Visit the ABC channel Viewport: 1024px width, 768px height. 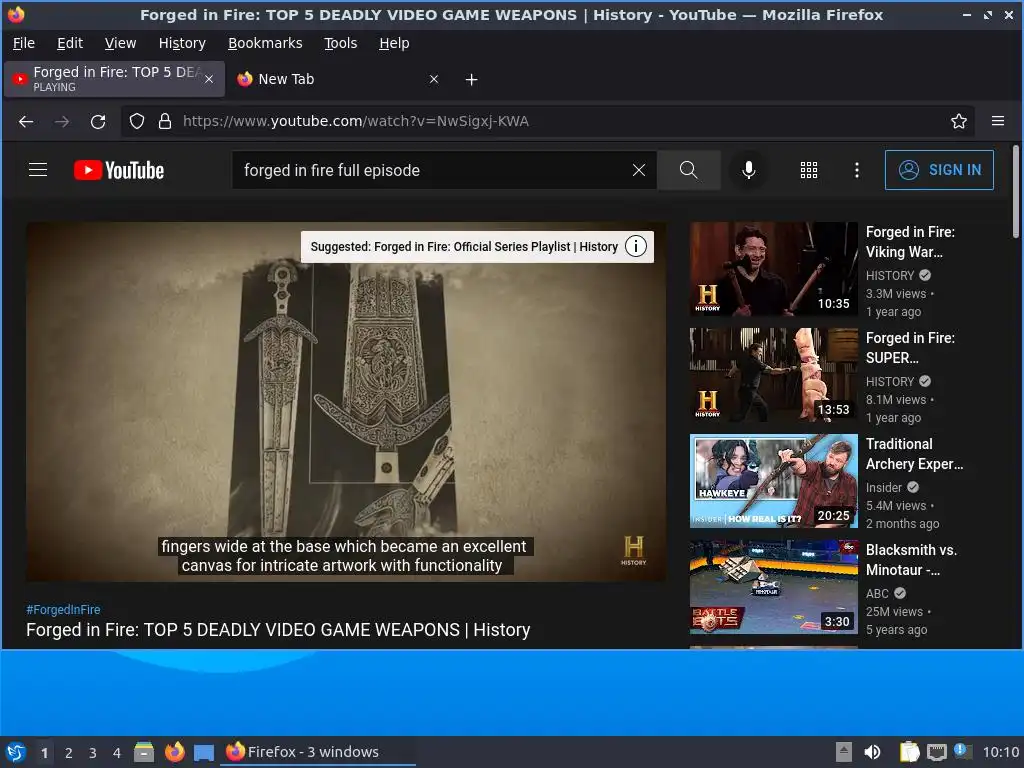pyautogui.click(x=877, y=593)
